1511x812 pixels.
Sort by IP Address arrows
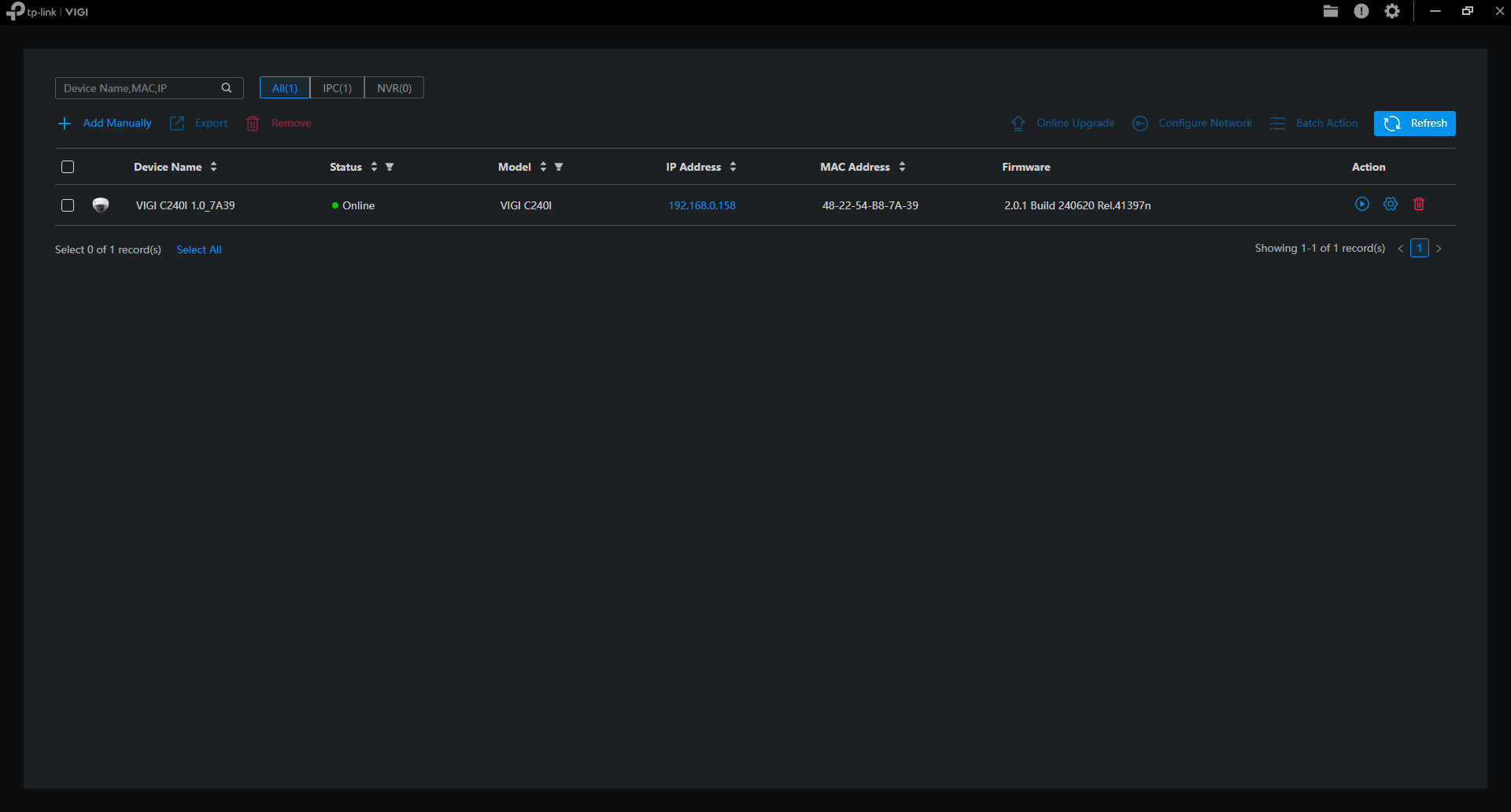pos(733,167)
